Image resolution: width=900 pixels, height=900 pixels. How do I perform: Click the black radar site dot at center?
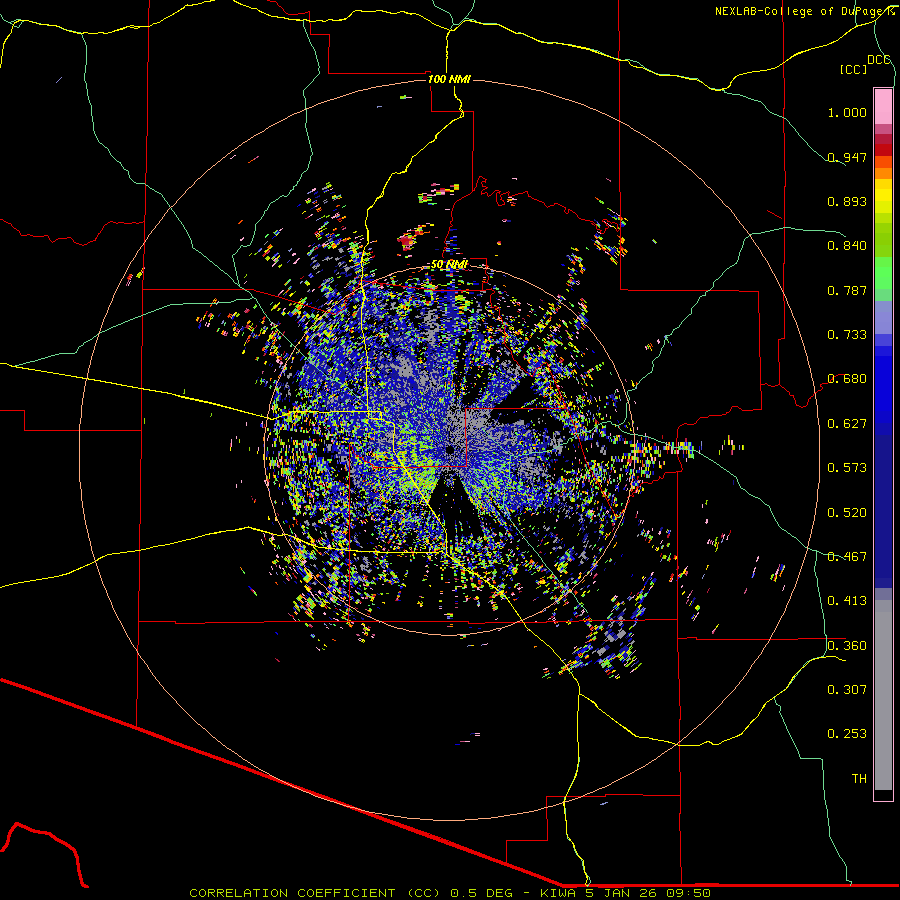pos(451,449)
